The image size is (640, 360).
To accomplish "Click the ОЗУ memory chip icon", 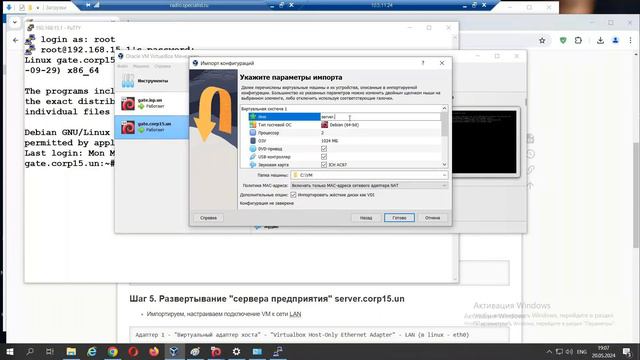I will 253,141.
